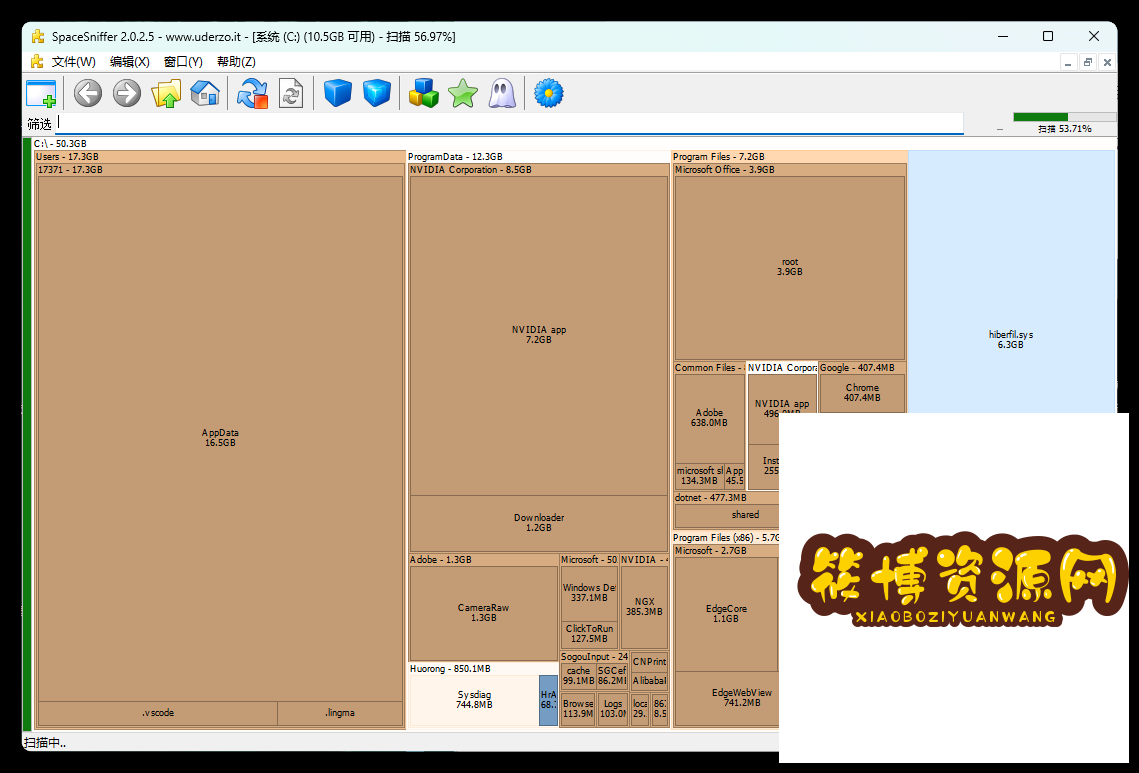Click the first blue cube detail icon

coord(338,94)
